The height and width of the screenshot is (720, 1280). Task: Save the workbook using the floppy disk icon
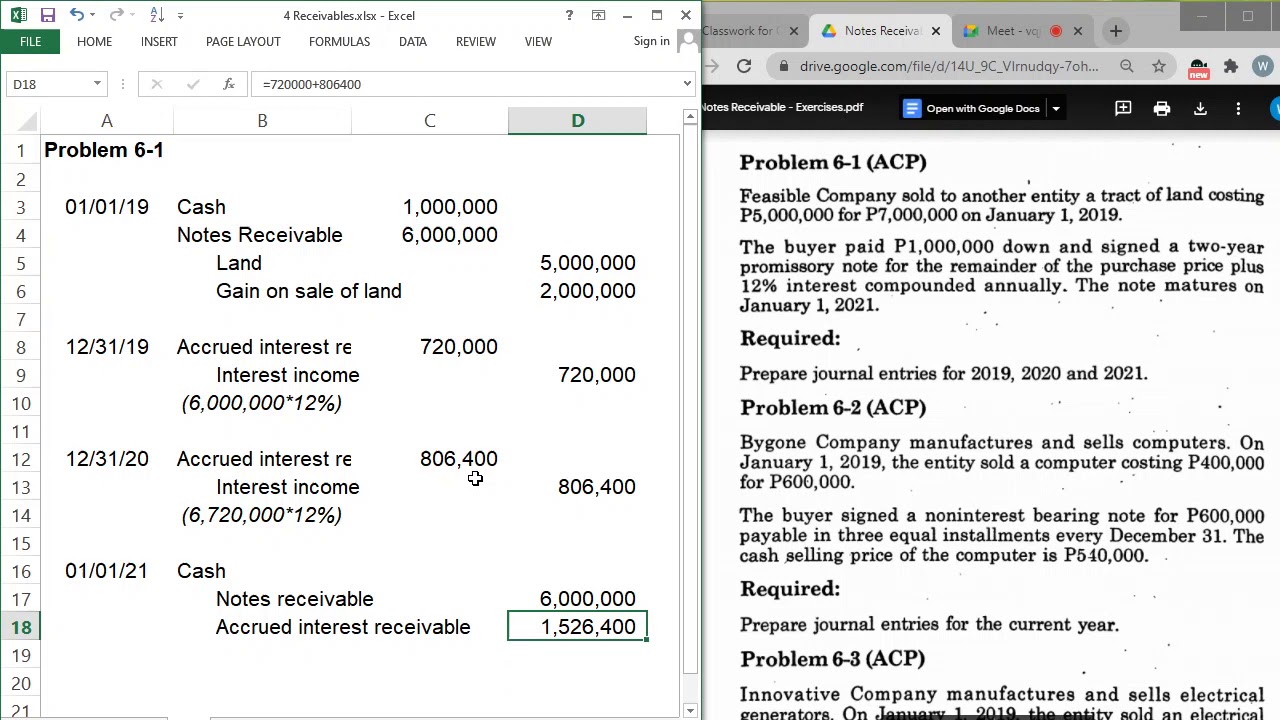point(47,15)
